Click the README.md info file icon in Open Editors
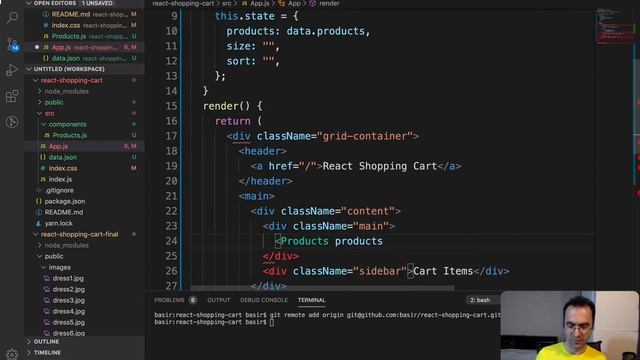 pos(46,14)
